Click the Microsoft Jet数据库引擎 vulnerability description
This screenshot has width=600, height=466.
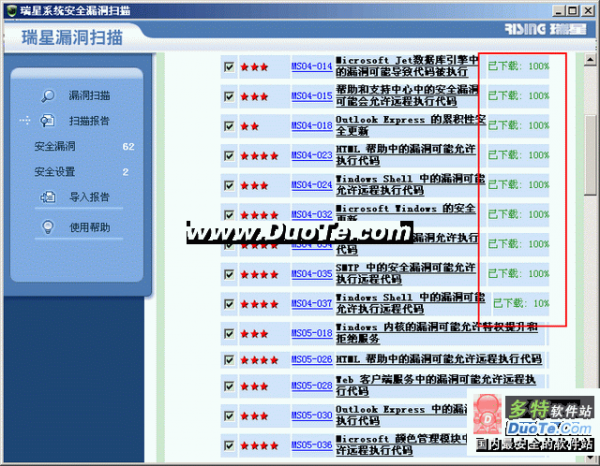(x=407, y=66)
